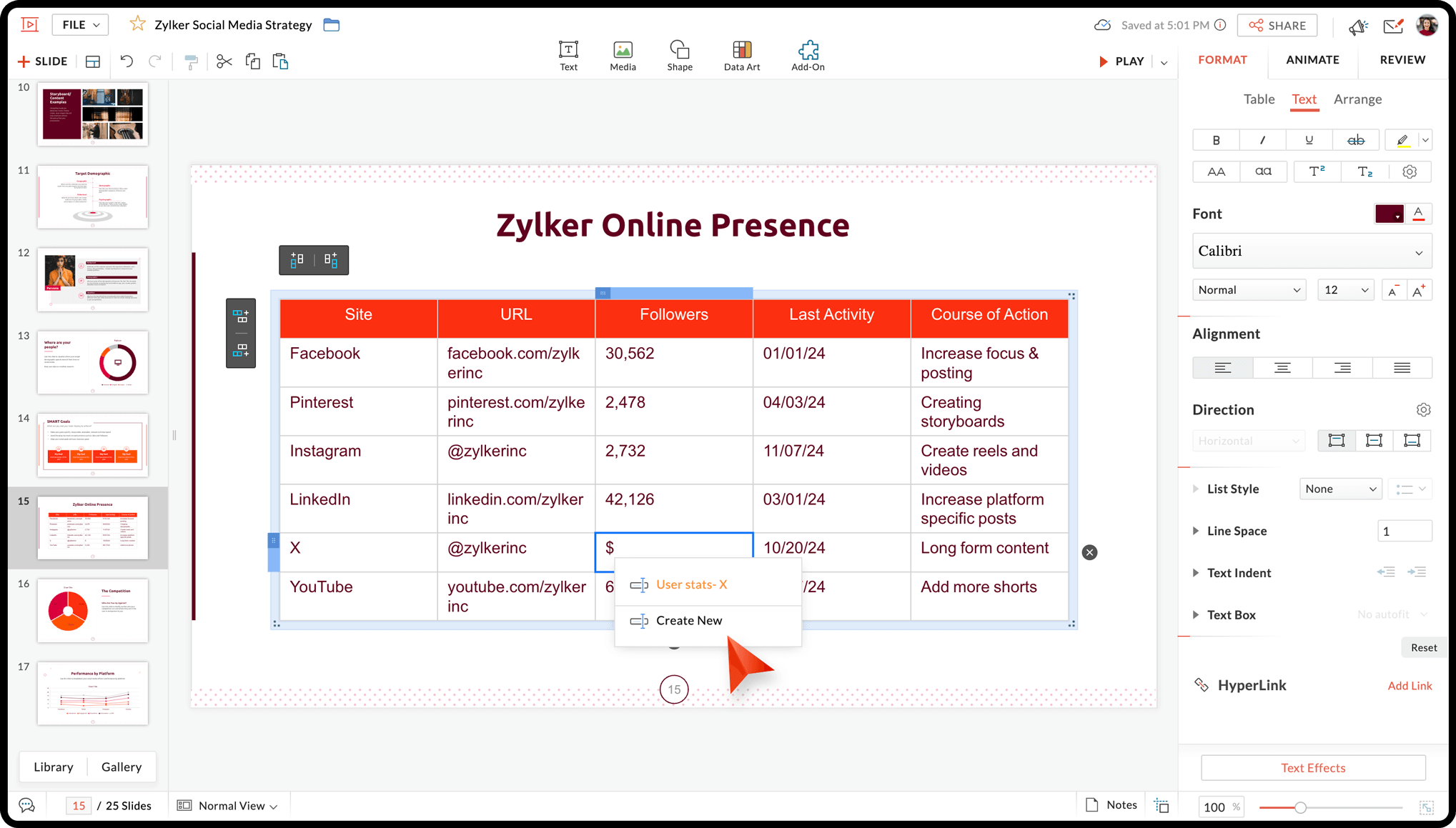Open the comments chat icon
This screenshot has height=828, width=1456.
(26, 805)
